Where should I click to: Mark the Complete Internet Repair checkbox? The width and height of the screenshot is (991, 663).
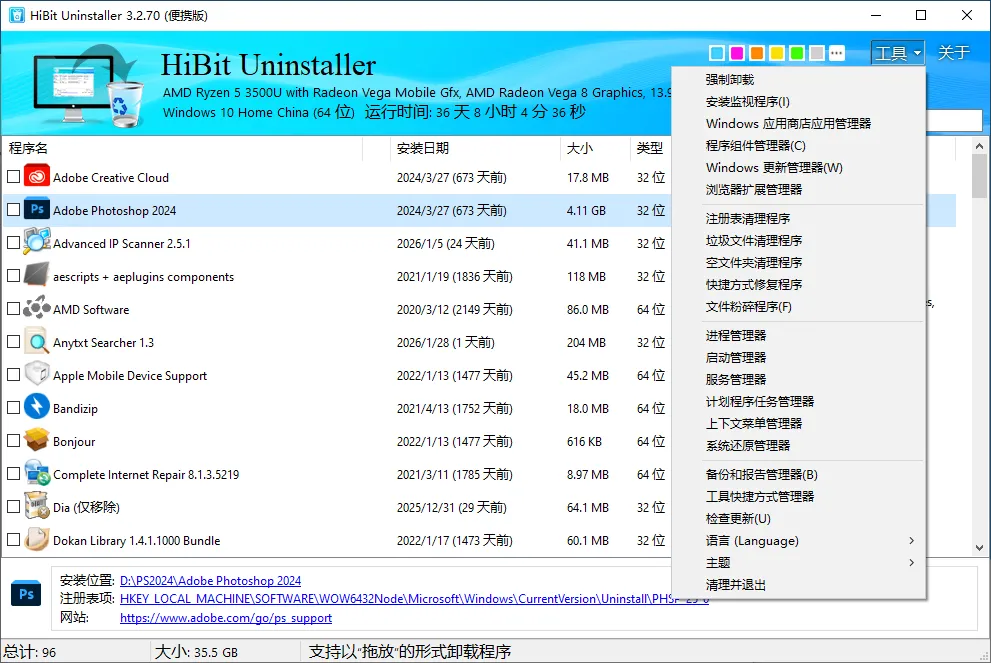(13, 473)
